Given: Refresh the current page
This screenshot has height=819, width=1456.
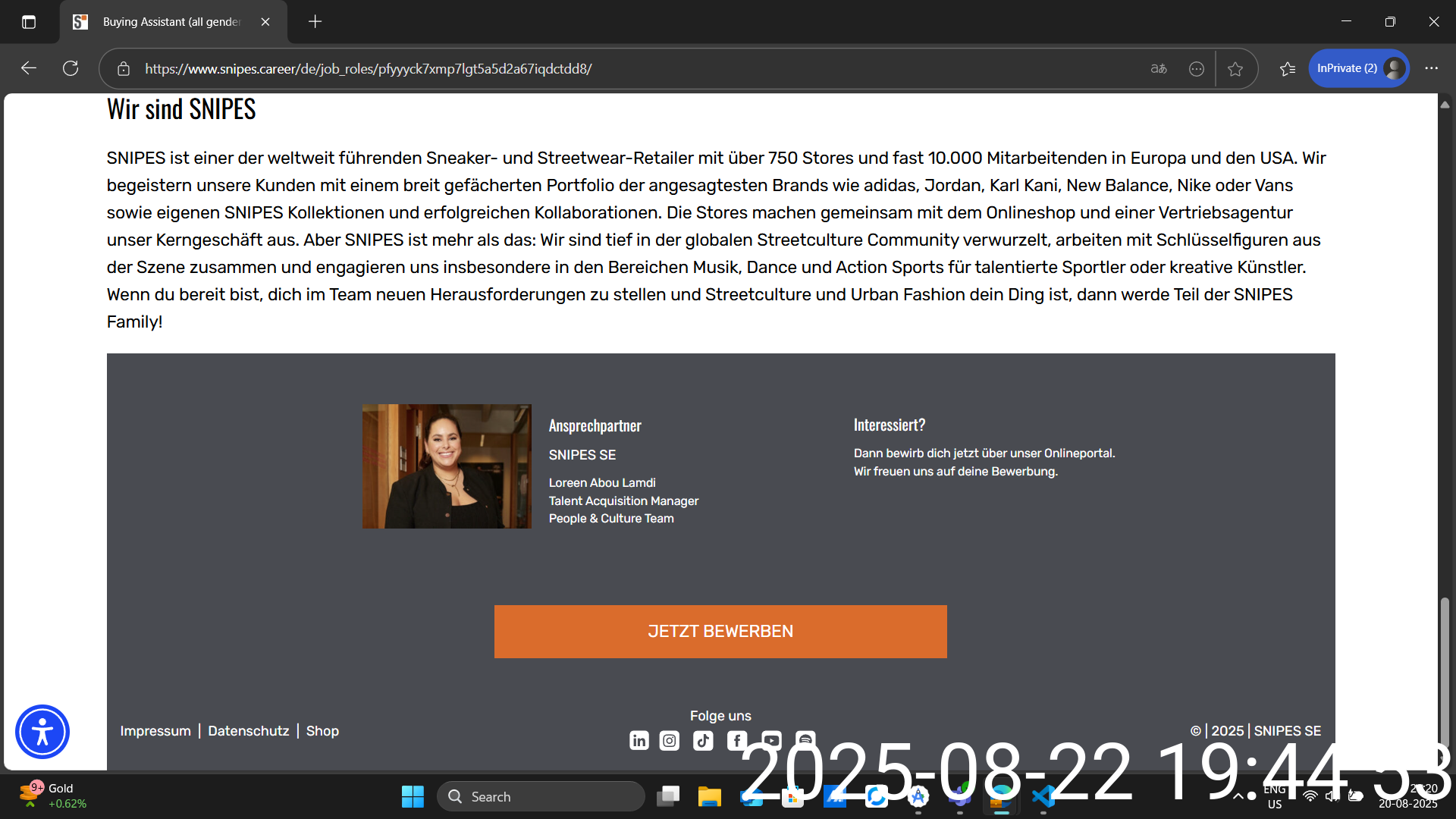Looking at the screenshot, I should (x=71, y=69).
